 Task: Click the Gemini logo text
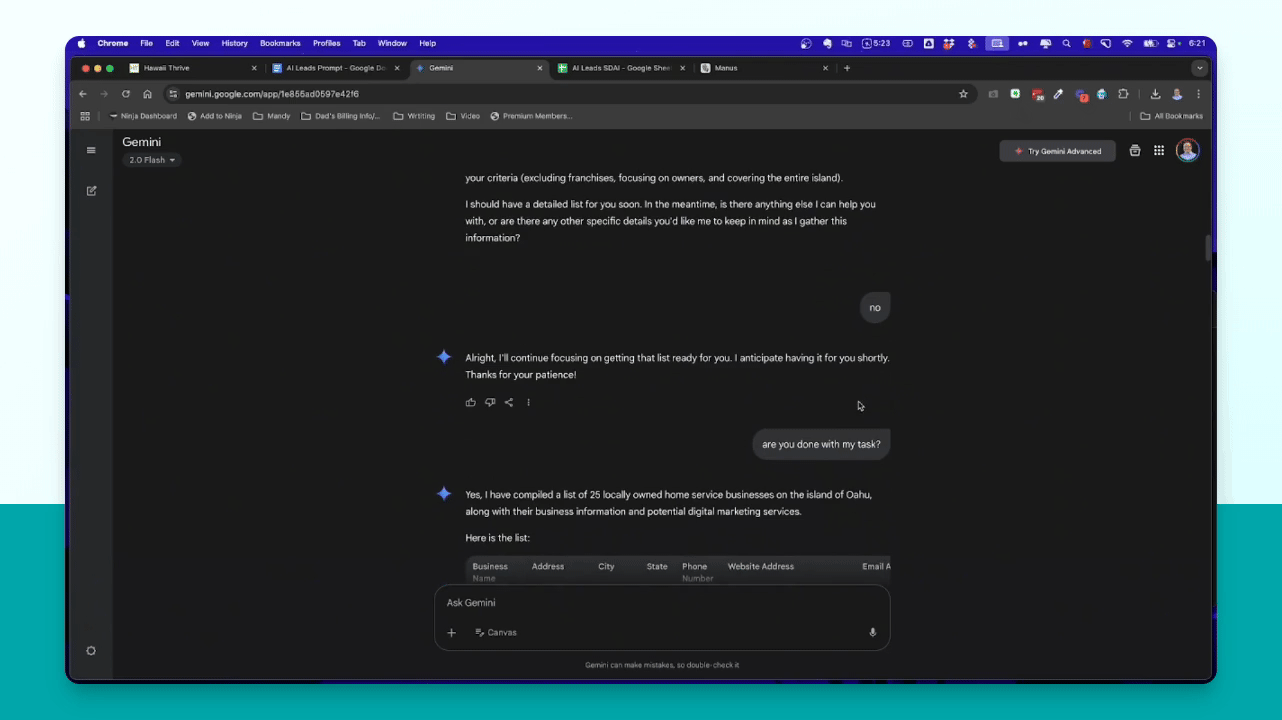[142, 142]
